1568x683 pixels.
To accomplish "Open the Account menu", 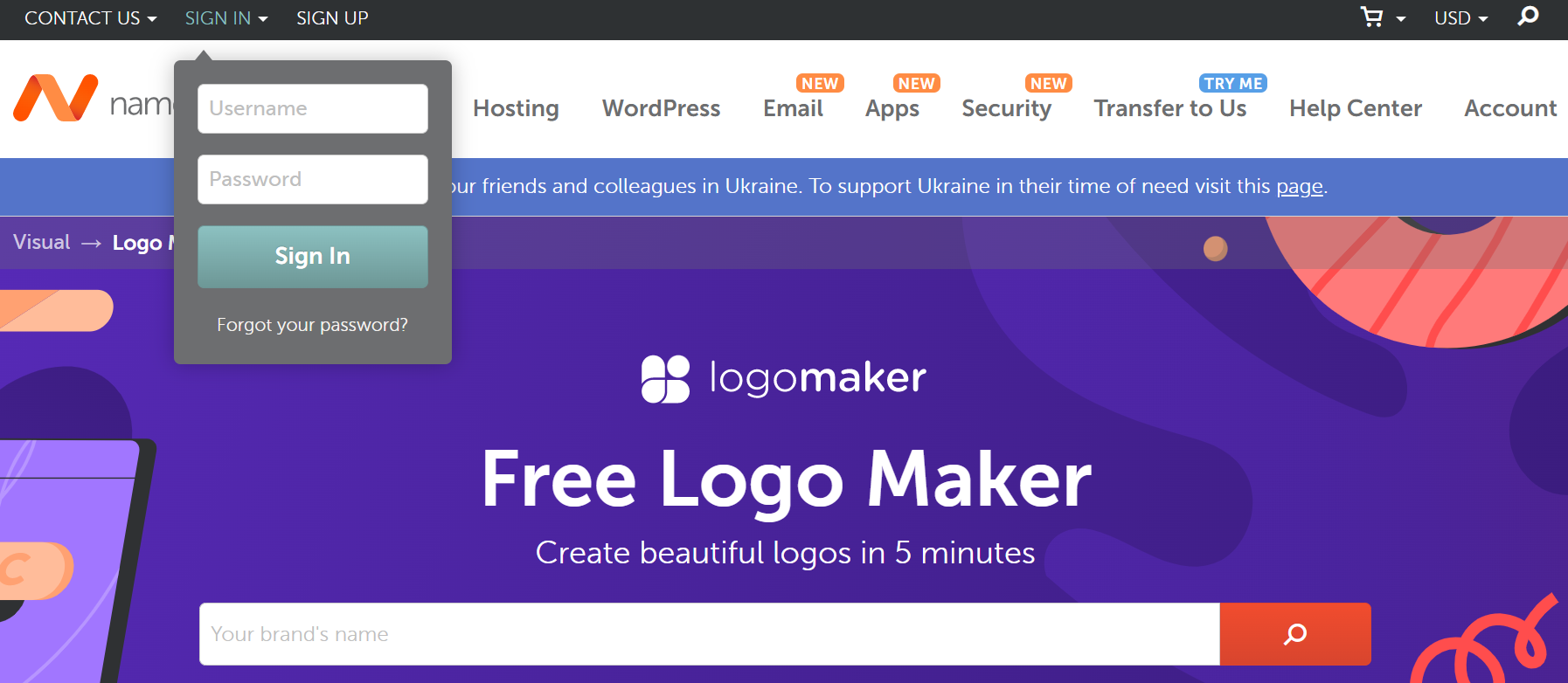I will 1510,108.
